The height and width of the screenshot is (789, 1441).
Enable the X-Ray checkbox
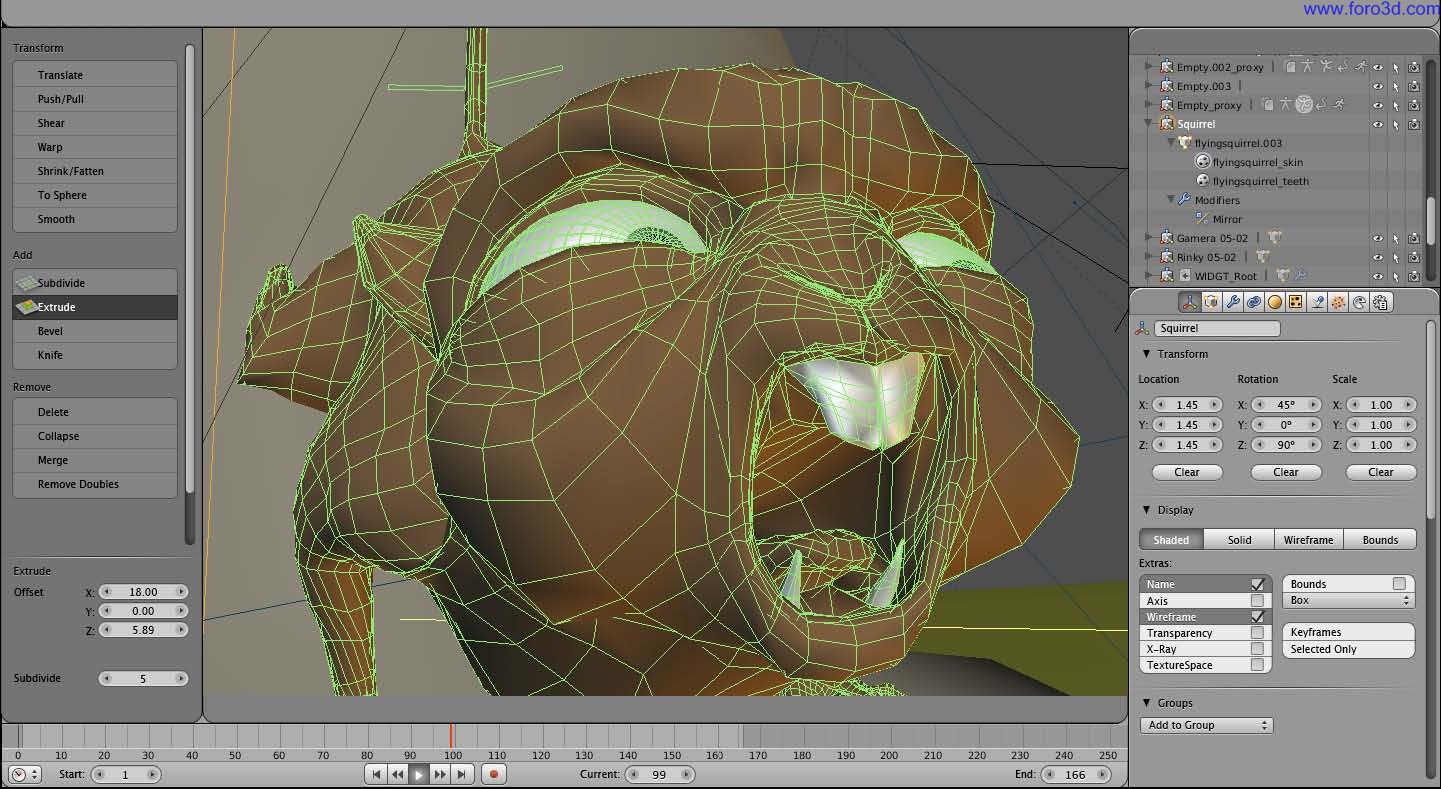click(1257, 649)
